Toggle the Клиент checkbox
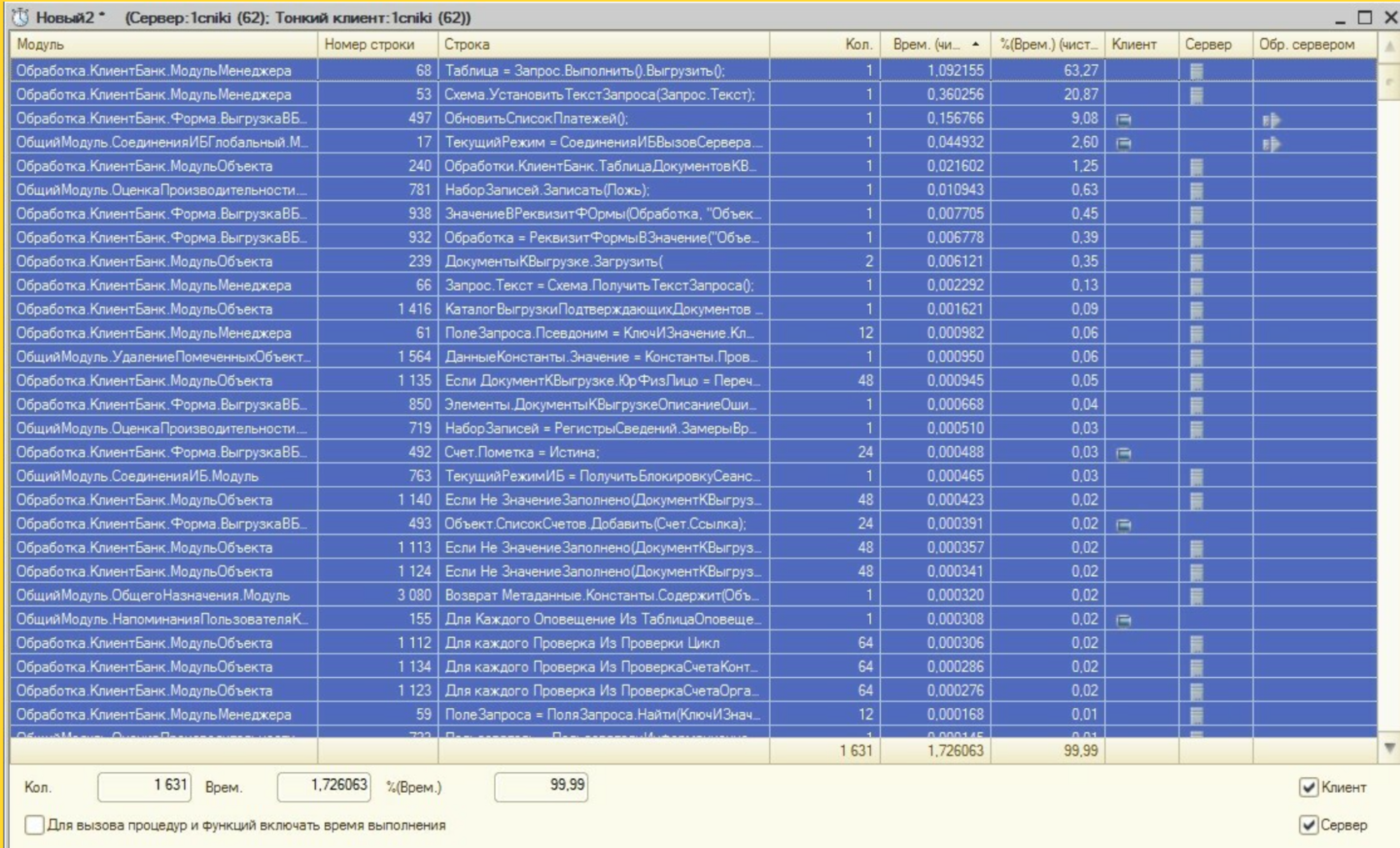Image resolution: width=1400 pixels, height=848 pixels. pos(1308,787)
